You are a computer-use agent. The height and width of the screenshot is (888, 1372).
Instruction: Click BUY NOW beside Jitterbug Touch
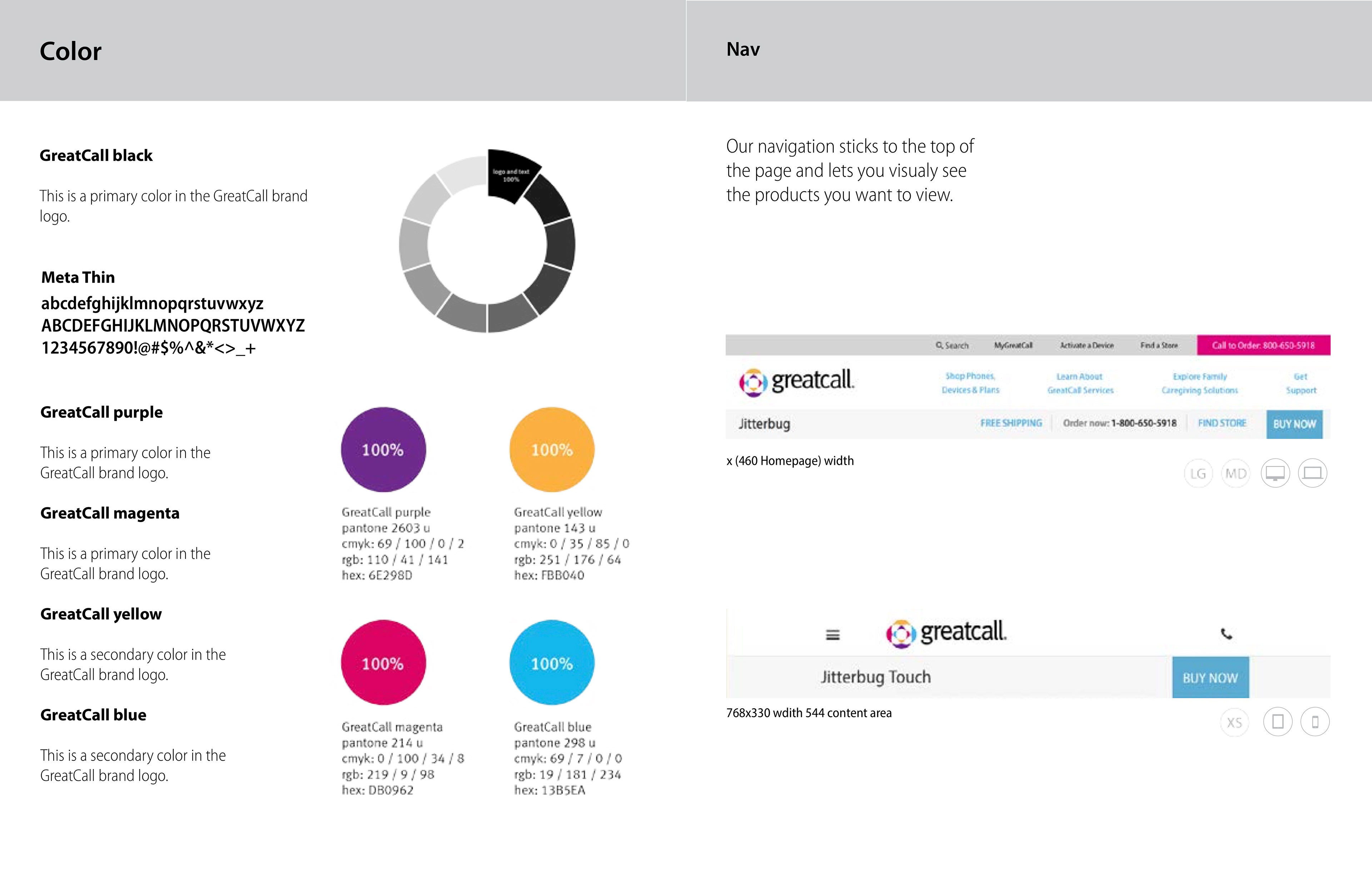(1210, 678)
